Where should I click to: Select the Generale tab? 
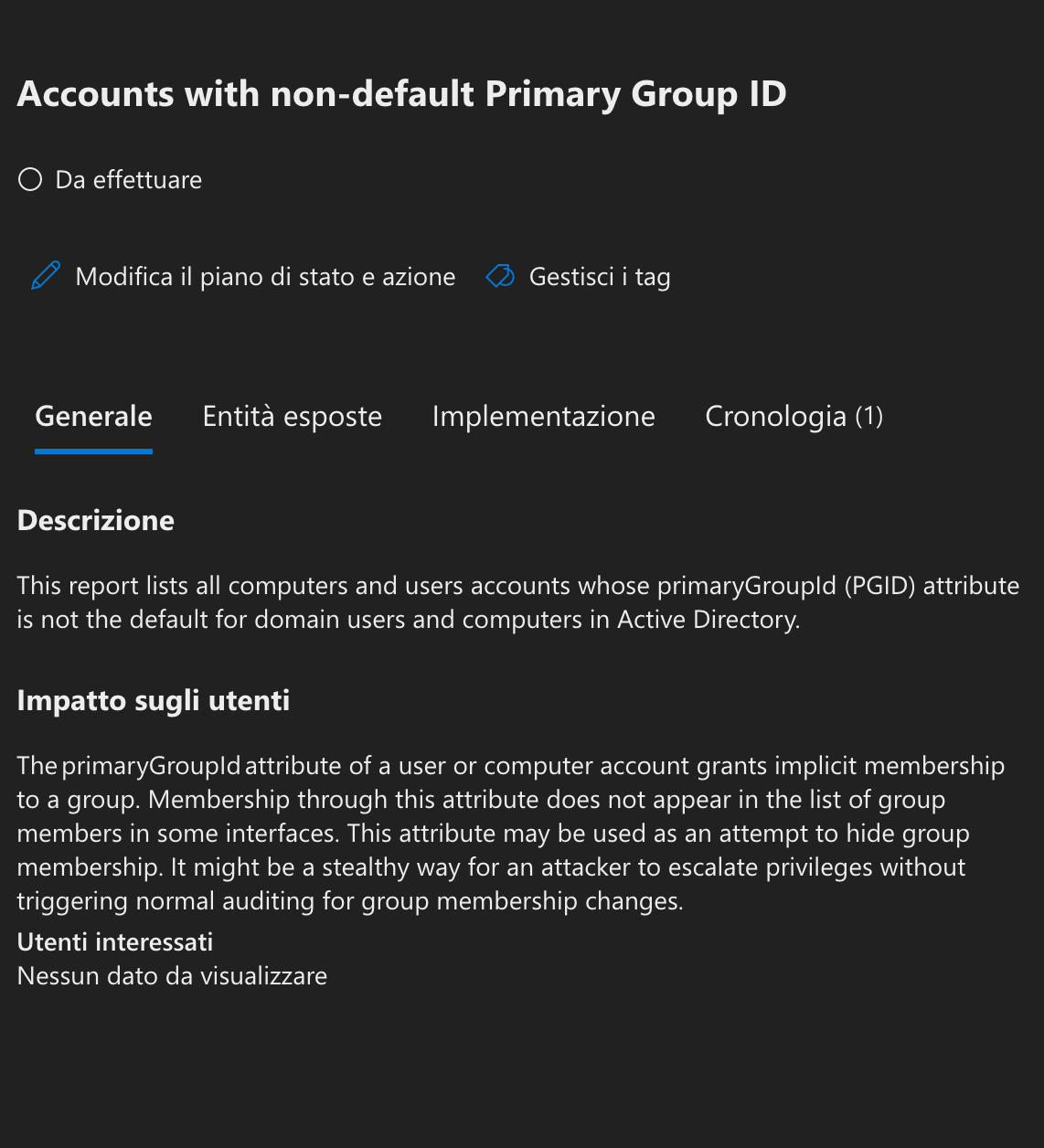pos(92,417)
